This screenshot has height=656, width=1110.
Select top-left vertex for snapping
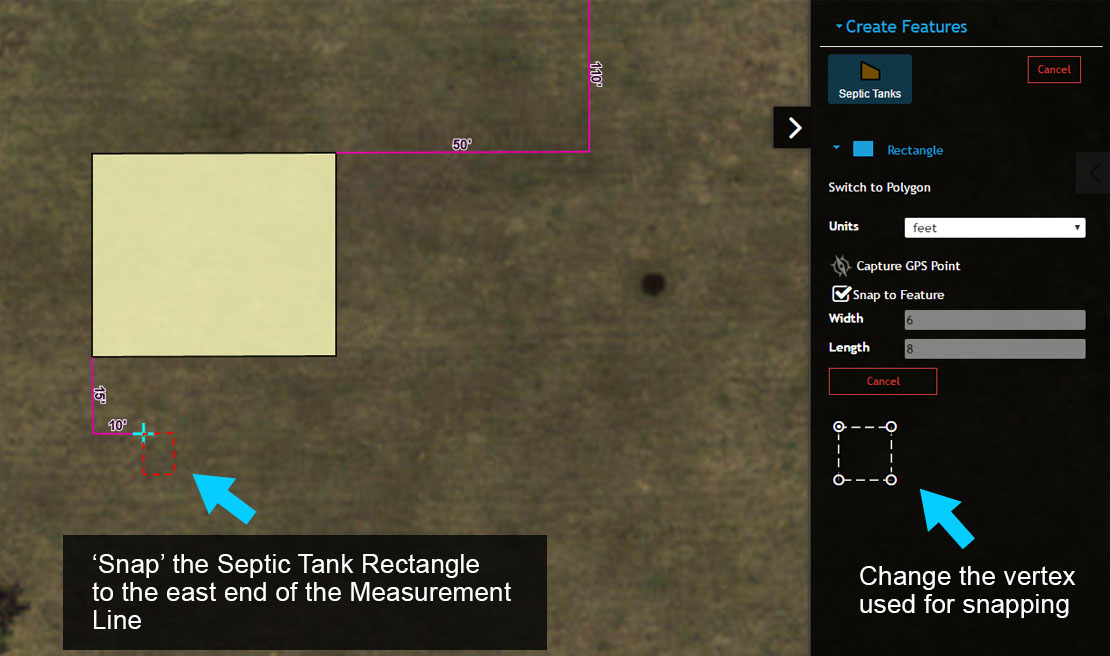(839, 427)
